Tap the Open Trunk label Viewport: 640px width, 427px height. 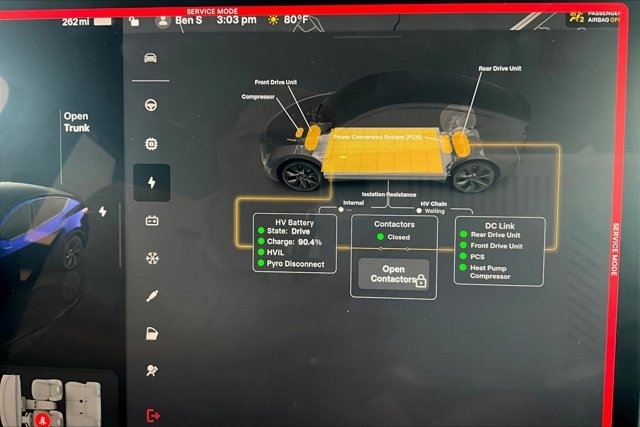[76, 122]
